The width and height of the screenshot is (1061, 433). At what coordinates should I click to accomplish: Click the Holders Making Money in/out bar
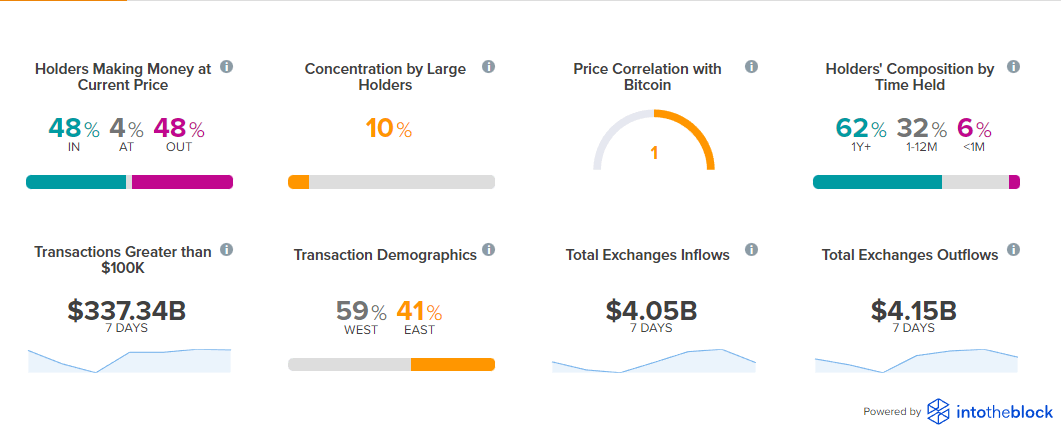click(129, 182)
